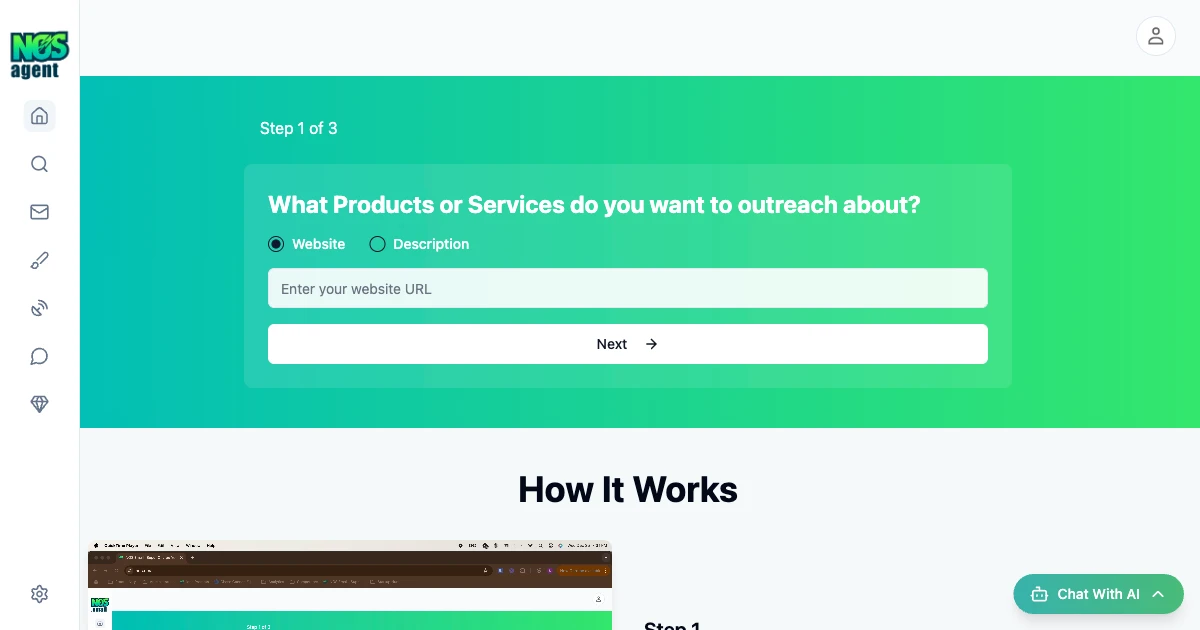Click the Chat With AI button
Screen dimensions: 1200x630
point(1097,594)
